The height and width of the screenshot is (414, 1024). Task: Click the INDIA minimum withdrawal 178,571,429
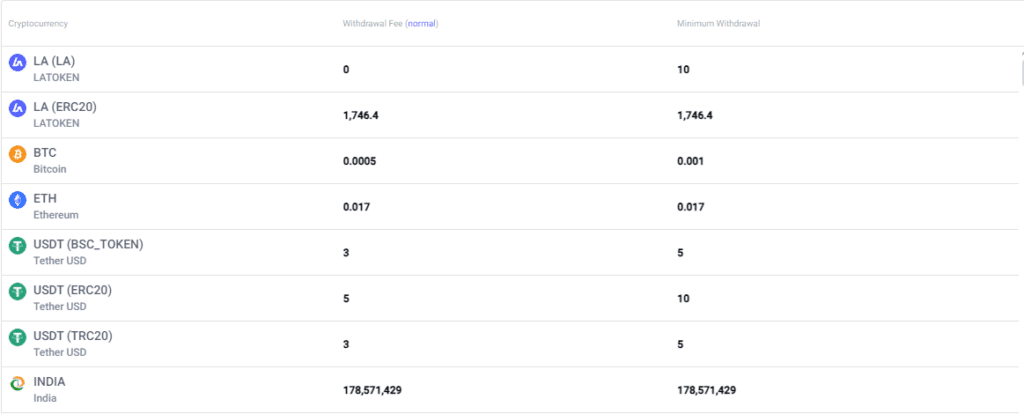point(707,390)
